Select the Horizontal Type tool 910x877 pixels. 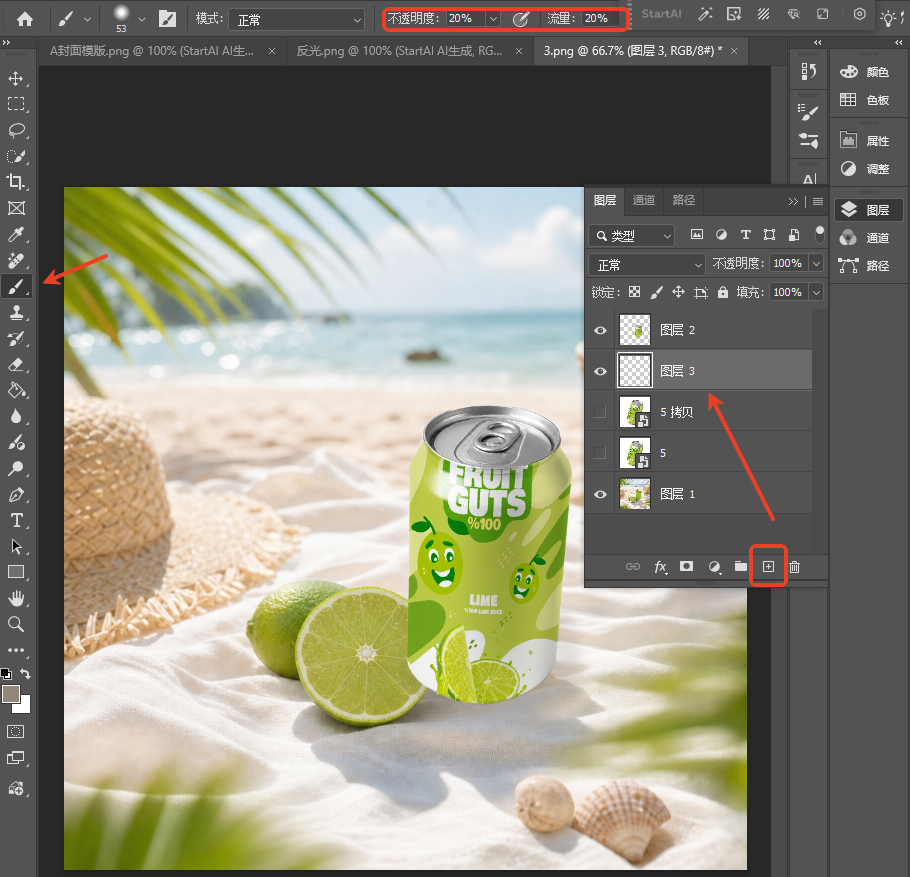[16, 520]
